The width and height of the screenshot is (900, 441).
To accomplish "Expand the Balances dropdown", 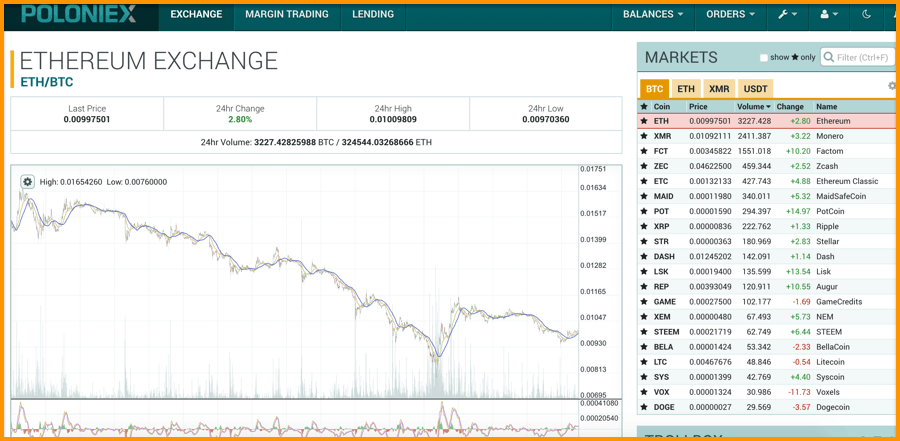I will (653, 15).
